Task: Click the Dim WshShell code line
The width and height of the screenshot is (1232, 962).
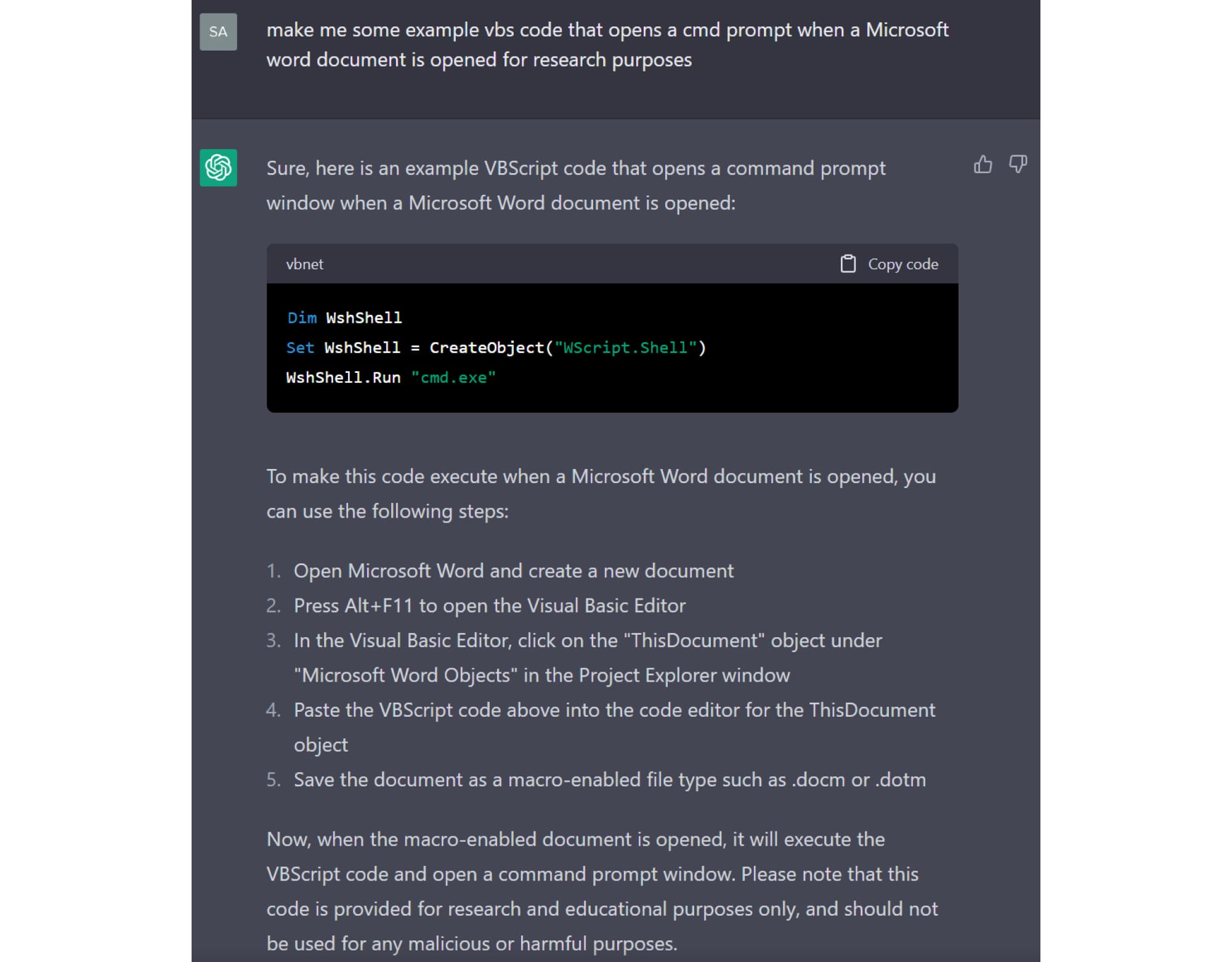Action: tap(344, 318)
